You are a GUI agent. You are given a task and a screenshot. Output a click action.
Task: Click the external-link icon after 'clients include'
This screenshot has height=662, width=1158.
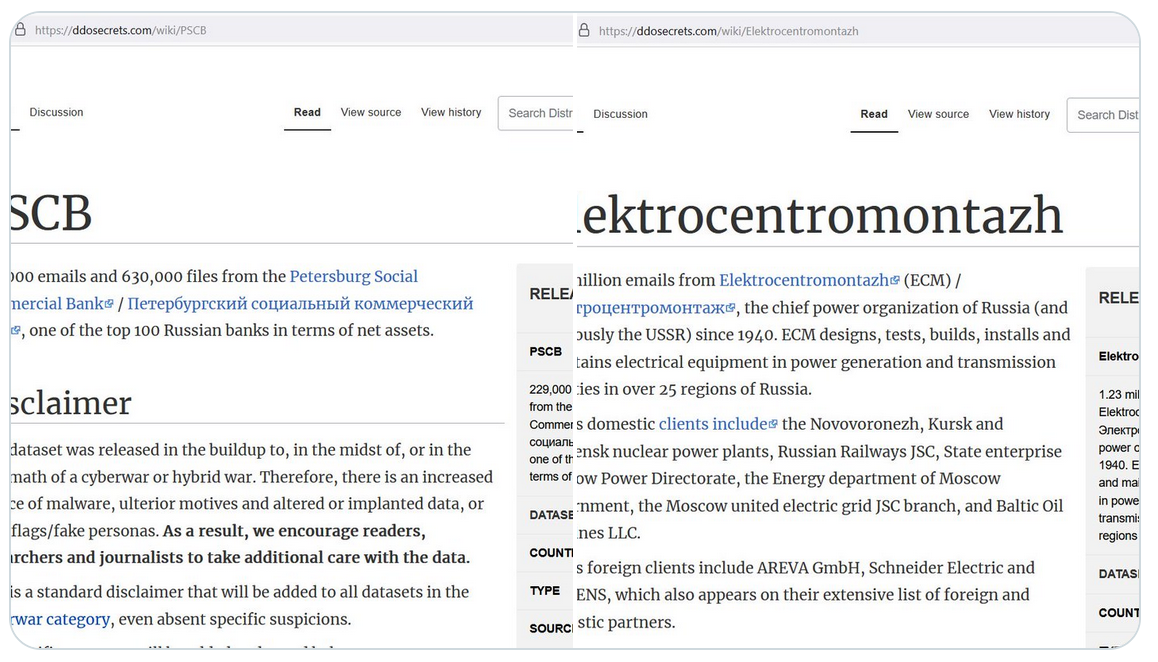click(773, 424)
